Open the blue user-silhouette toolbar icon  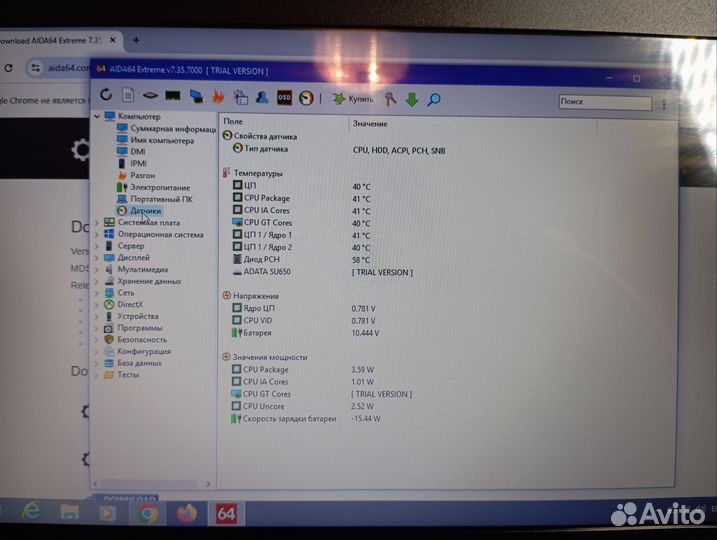(x=262, y=97)
